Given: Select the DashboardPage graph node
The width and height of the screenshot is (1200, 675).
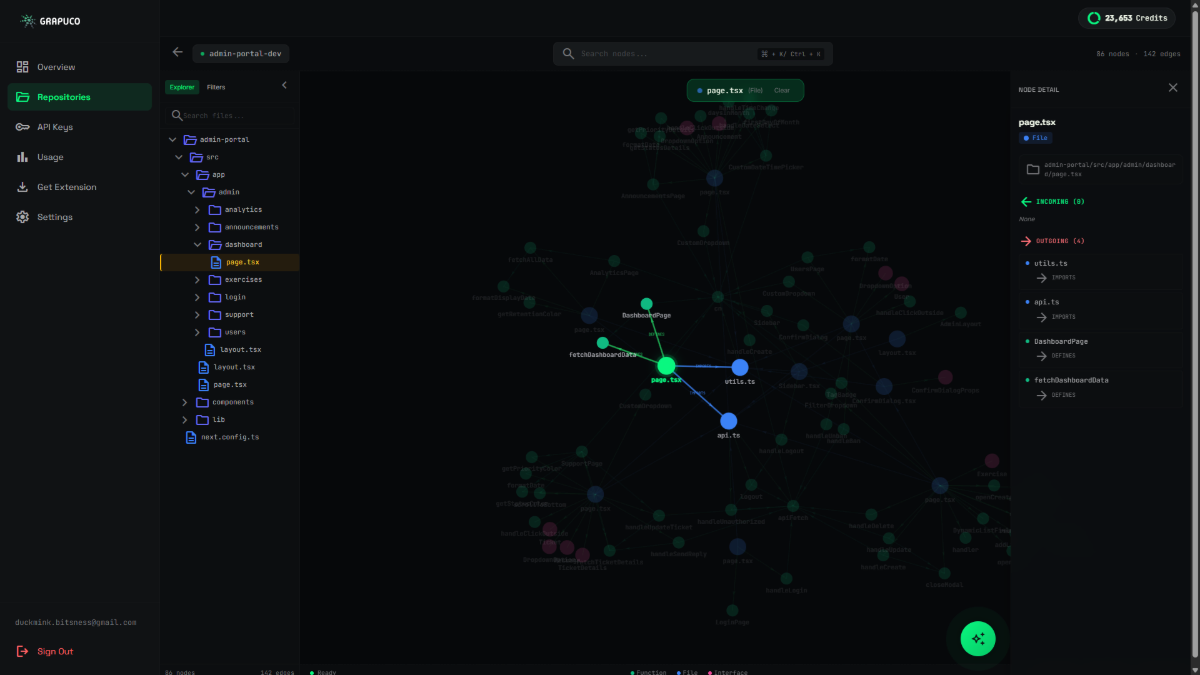Looking at the screenshot, I should [x=647, y=303].
